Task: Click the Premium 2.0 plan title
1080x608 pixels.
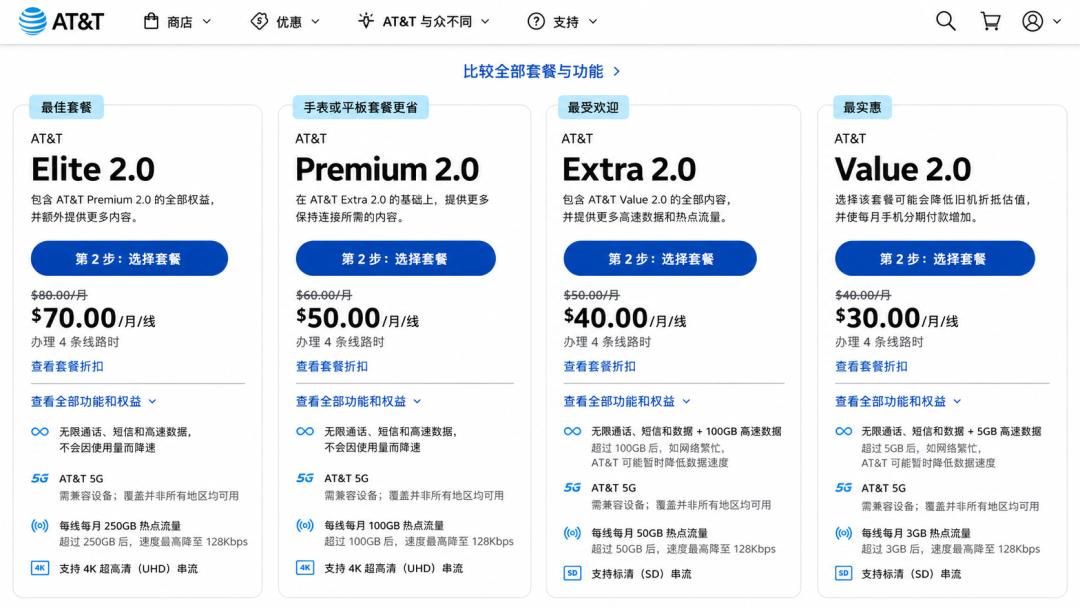Action: pyautogui.click(x=387, y=169)
